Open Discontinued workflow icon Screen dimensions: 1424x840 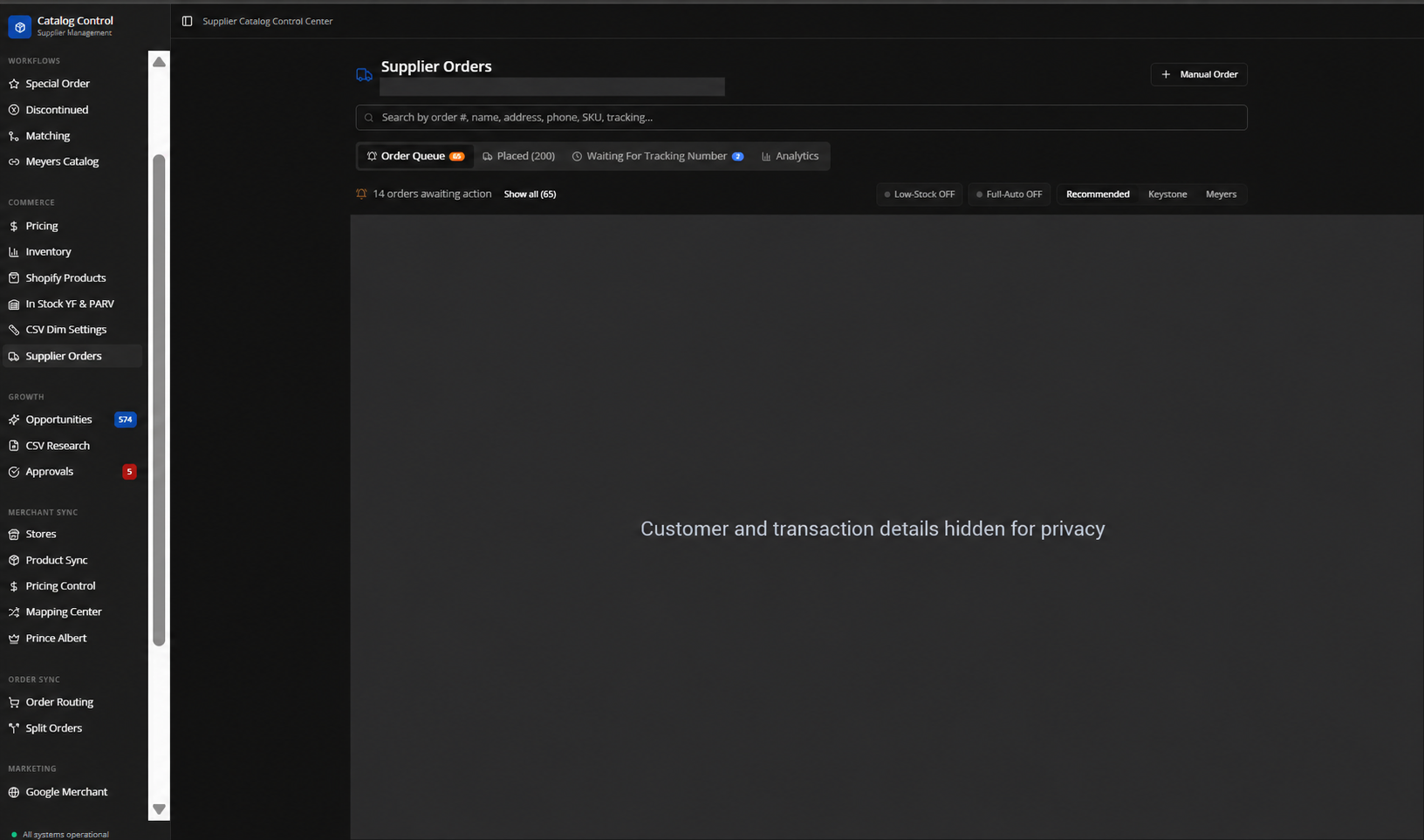[14, 110]
